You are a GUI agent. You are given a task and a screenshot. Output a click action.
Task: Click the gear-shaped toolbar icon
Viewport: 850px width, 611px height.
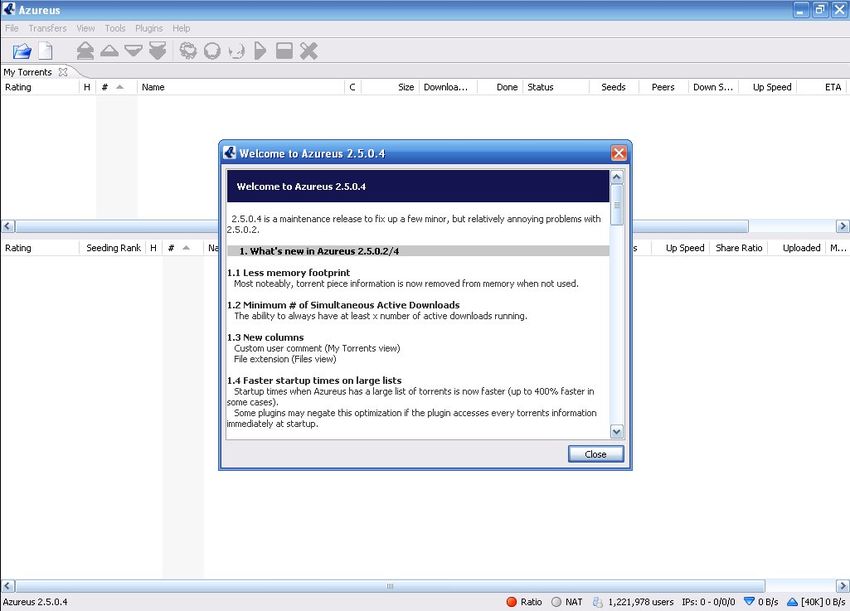(x=188, y=51)
